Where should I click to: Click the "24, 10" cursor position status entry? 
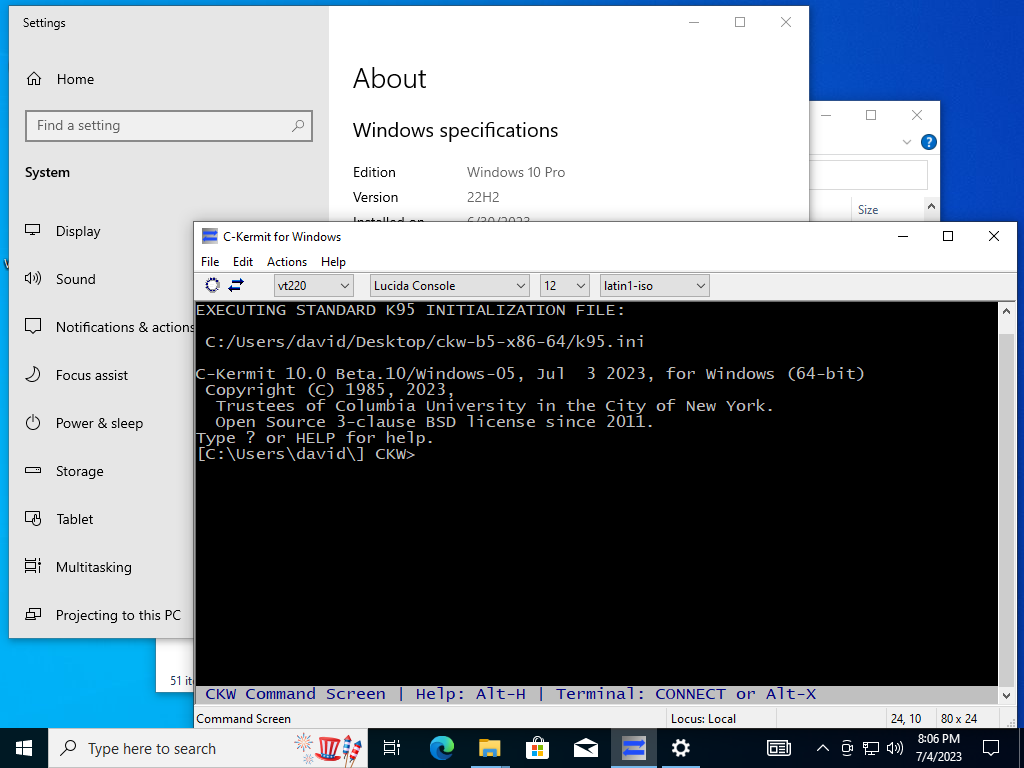point(906,718)
